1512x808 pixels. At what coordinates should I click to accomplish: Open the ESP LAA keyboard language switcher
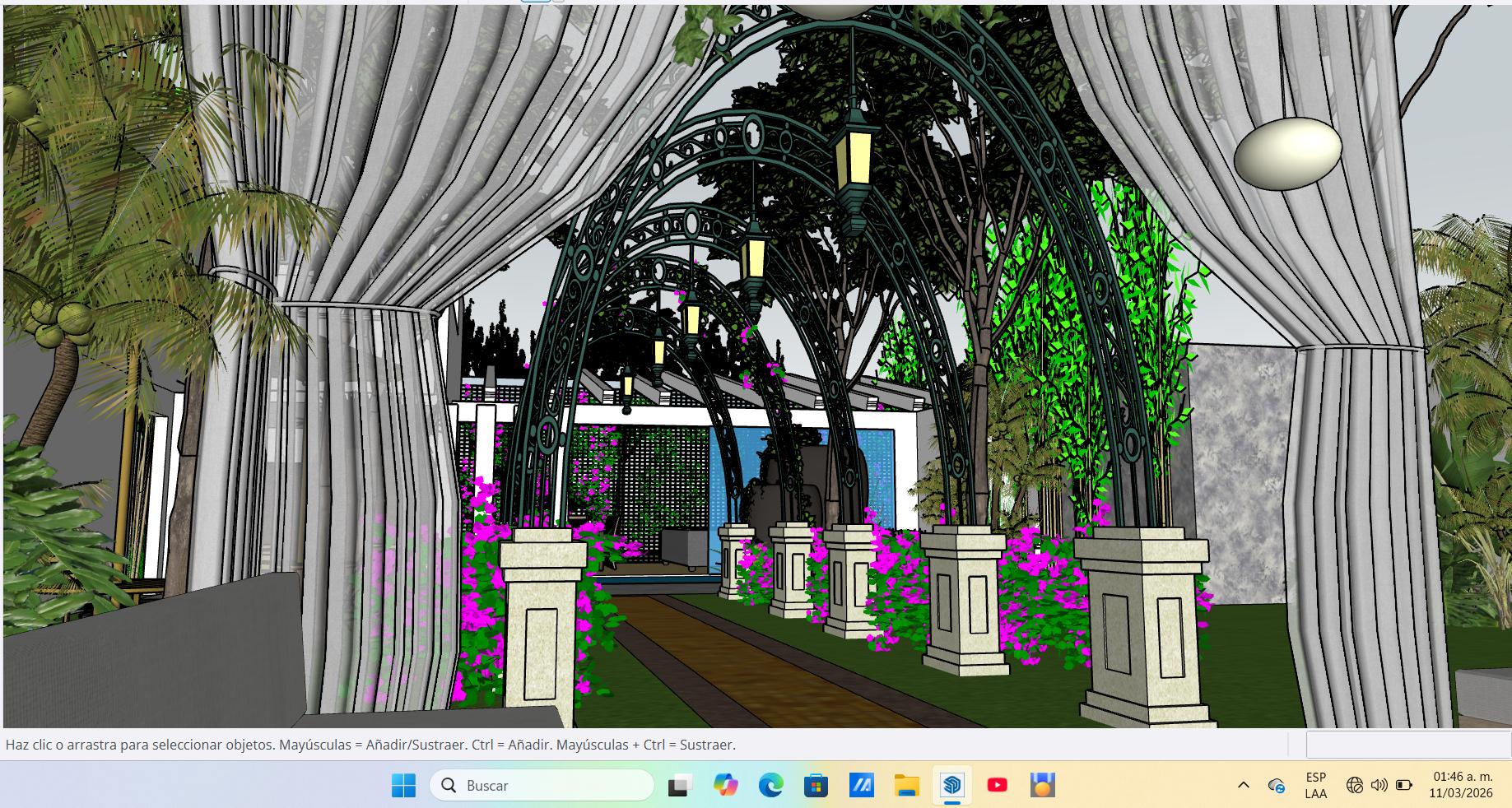[x=1315, y=786]
